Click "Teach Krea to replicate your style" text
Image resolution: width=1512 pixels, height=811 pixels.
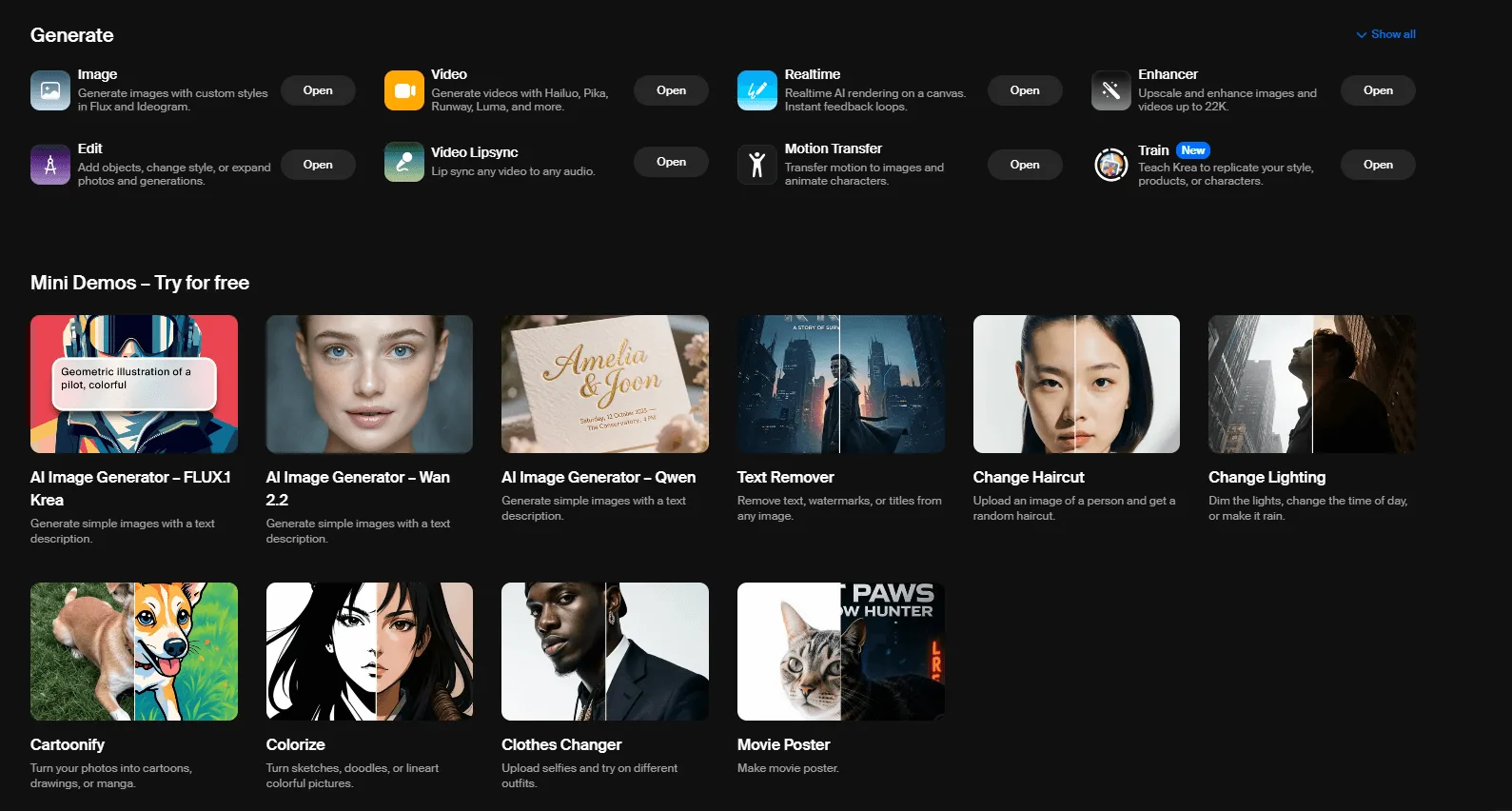1226,174
